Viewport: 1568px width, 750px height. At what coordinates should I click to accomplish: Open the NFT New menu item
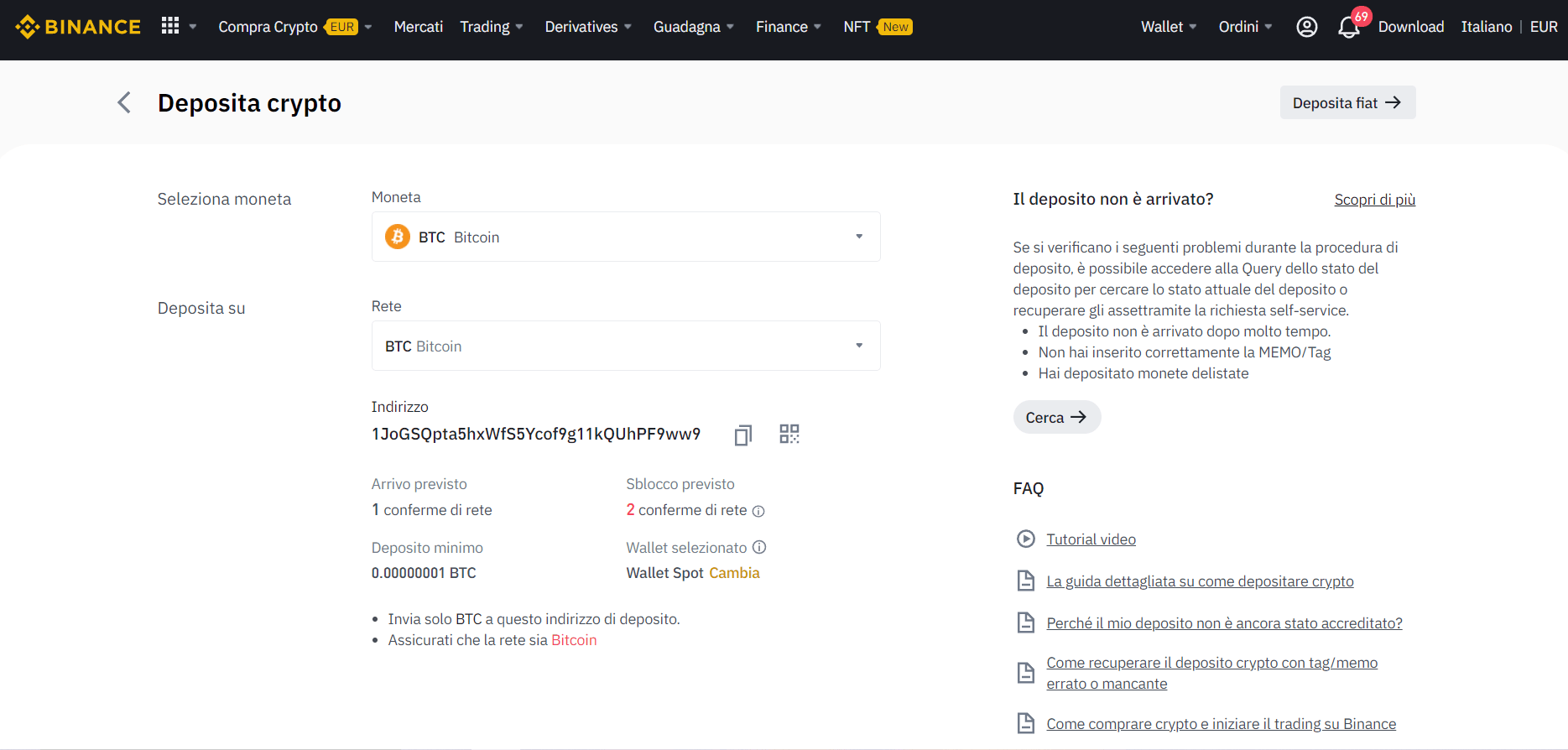point(878,27)
